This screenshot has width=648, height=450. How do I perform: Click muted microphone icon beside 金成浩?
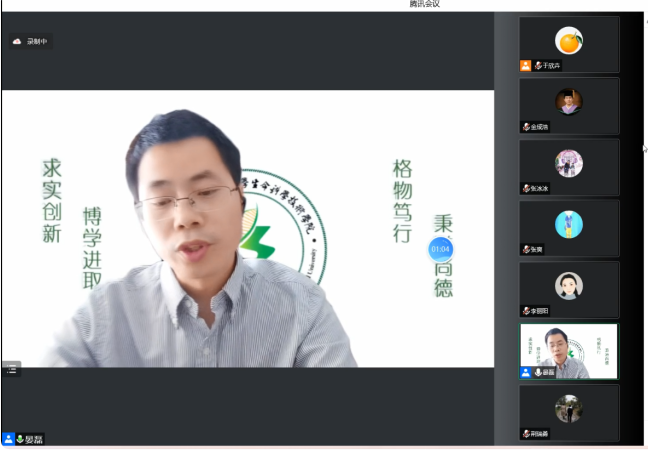pos(525,127)
